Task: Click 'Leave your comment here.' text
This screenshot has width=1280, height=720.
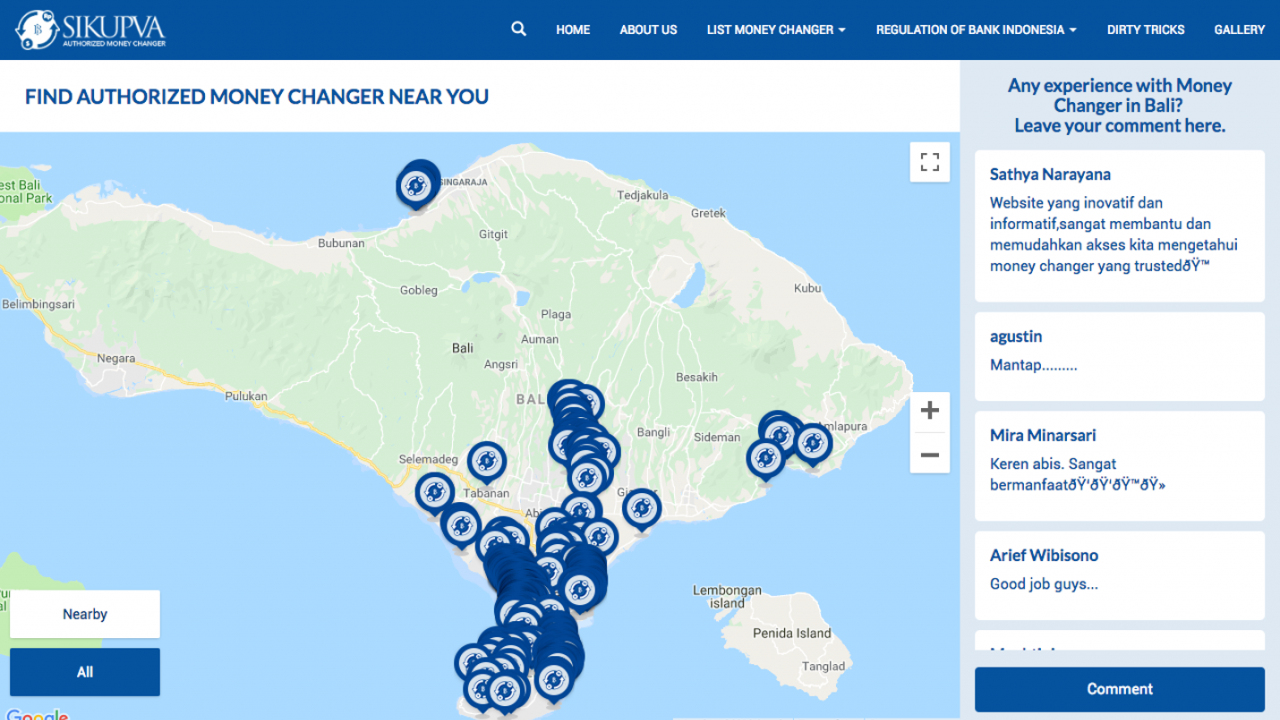Action: 1120,126
